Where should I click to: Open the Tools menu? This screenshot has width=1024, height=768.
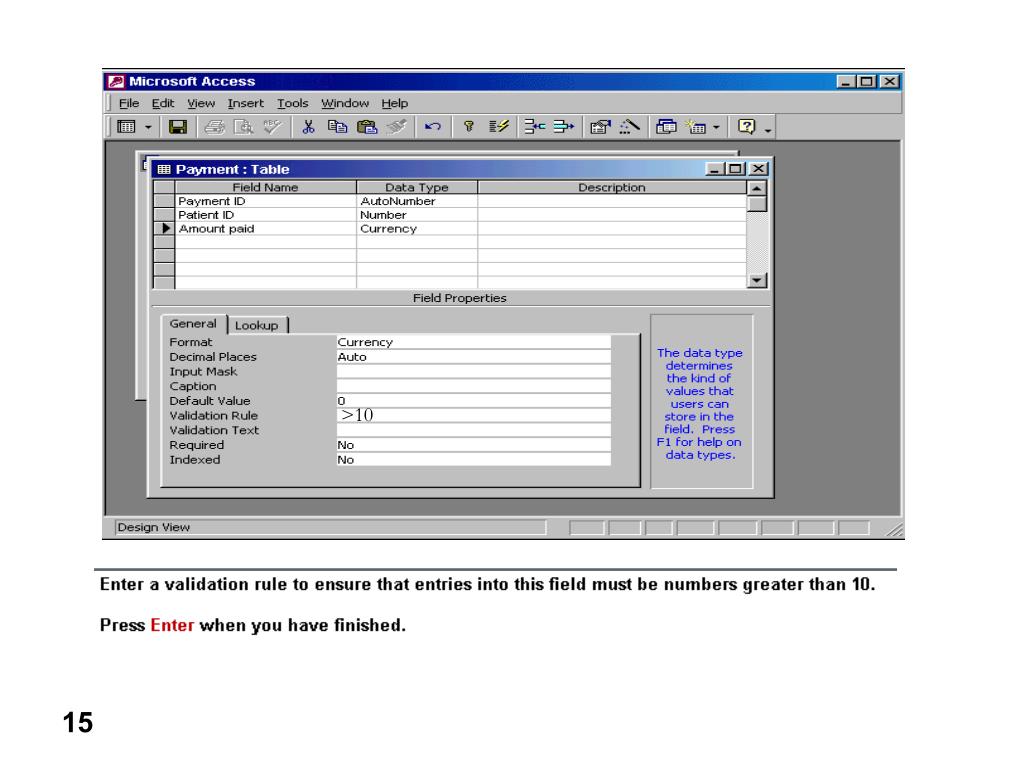(292, 103)
